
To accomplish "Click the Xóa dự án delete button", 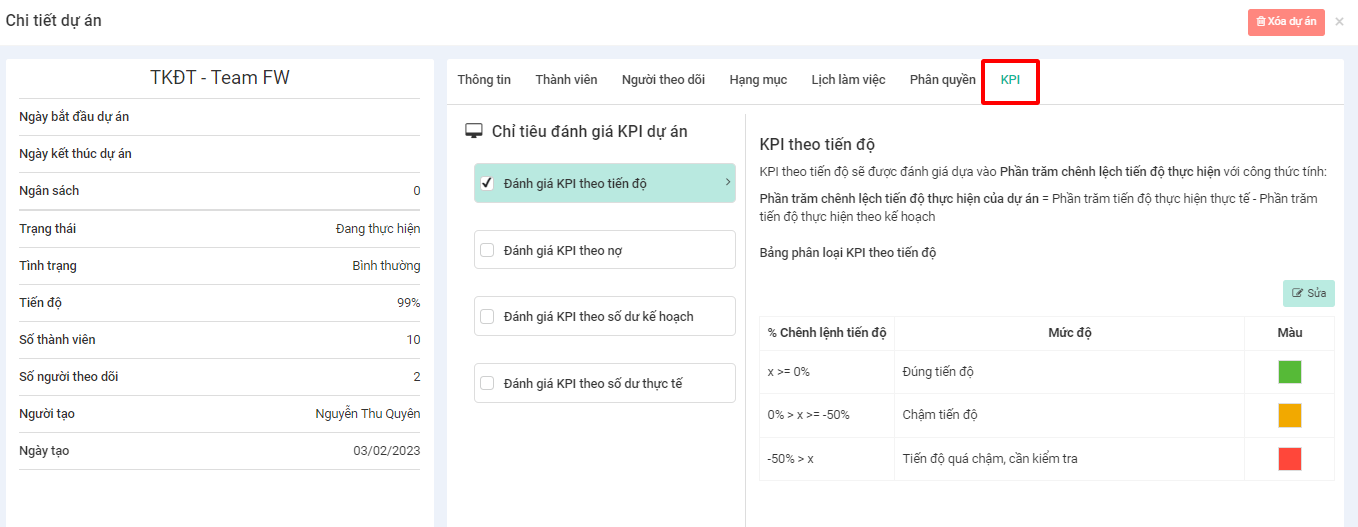I will (x=1285, y=22).
